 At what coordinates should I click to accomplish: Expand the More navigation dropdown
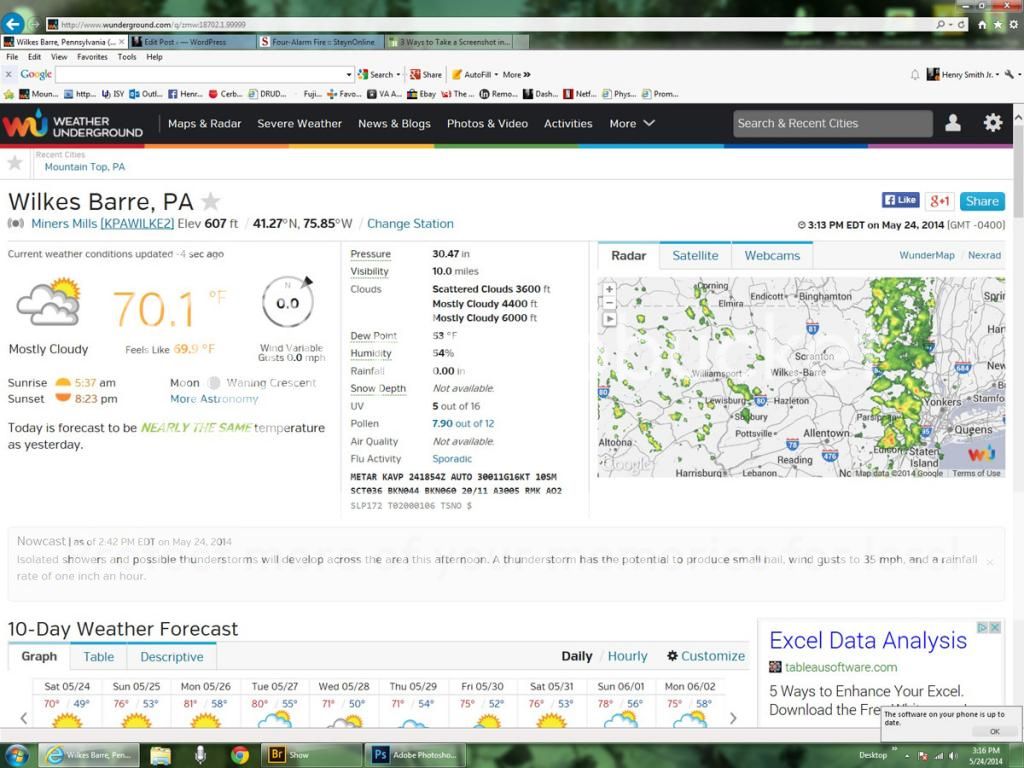(632, 124)
